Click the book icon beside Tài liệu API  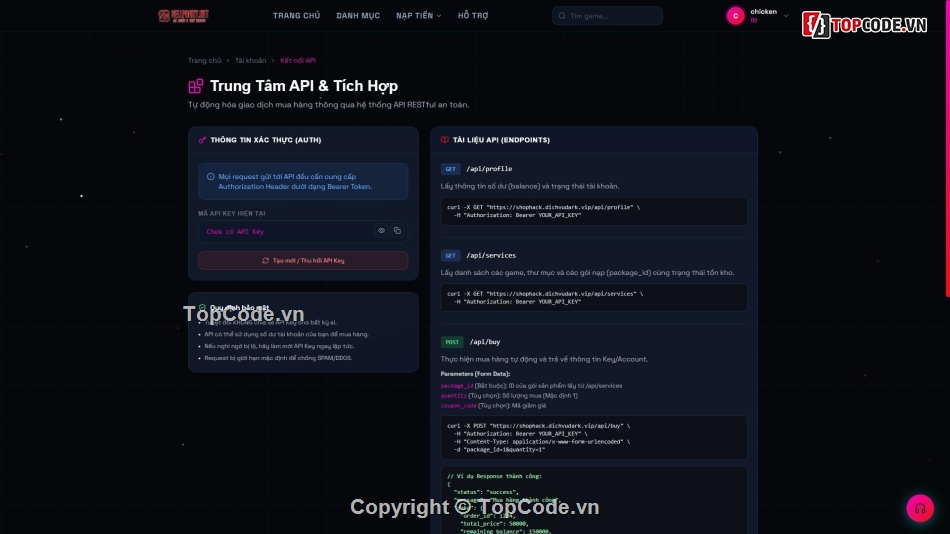point(445,140)
